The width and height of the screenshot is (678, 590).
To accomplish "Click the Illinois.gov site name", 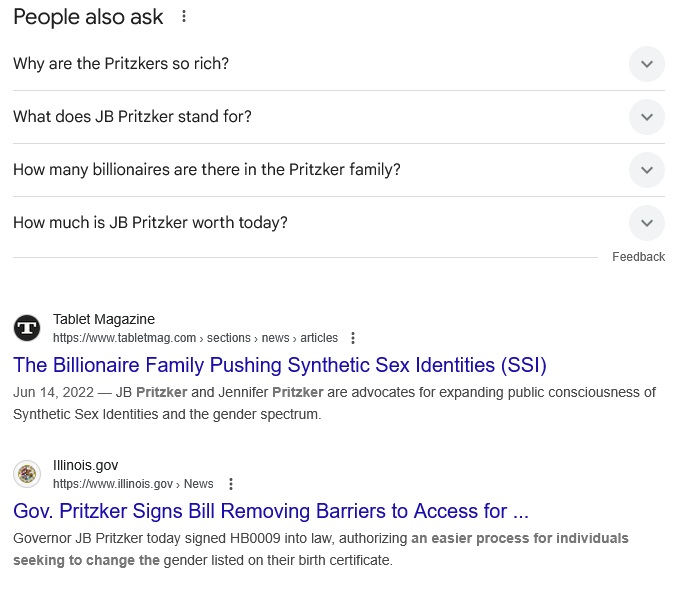I will 85,465.
